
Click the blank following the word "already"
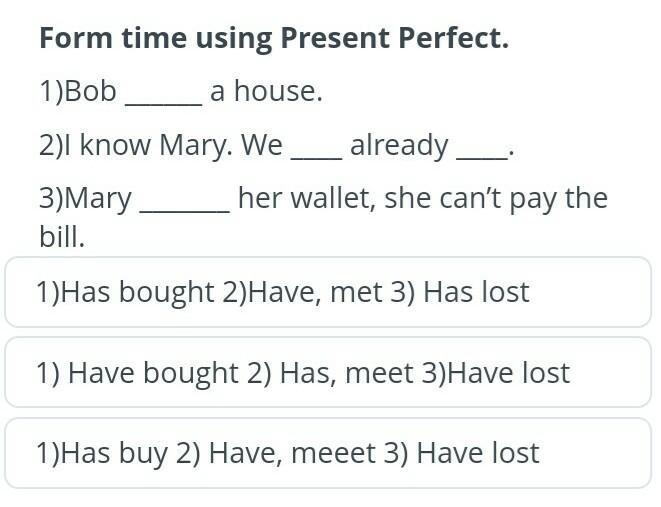pos(482,147)
